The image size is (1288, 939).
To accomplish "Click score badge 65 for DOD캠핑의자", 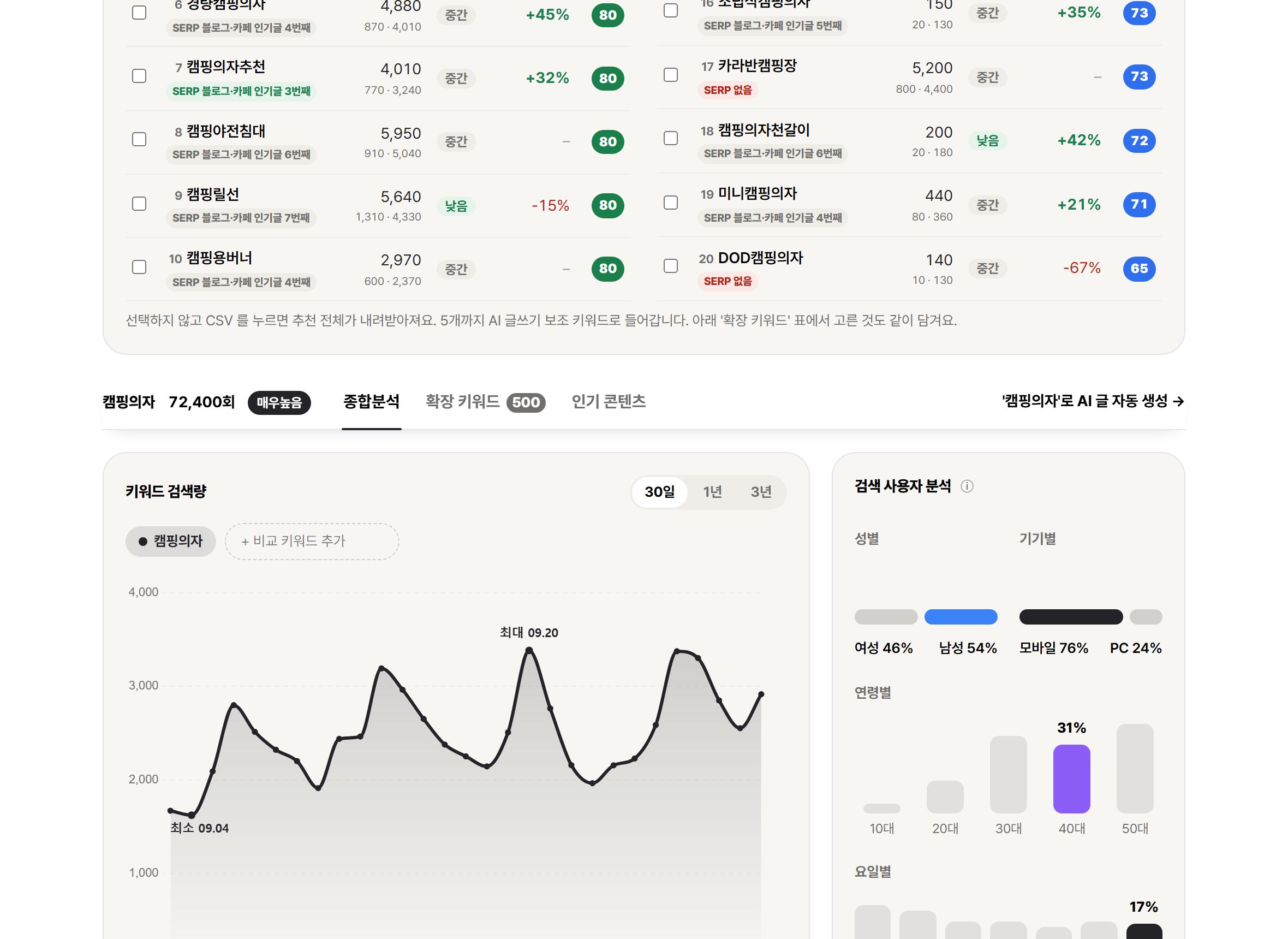I will click(x=1139, y=268).
